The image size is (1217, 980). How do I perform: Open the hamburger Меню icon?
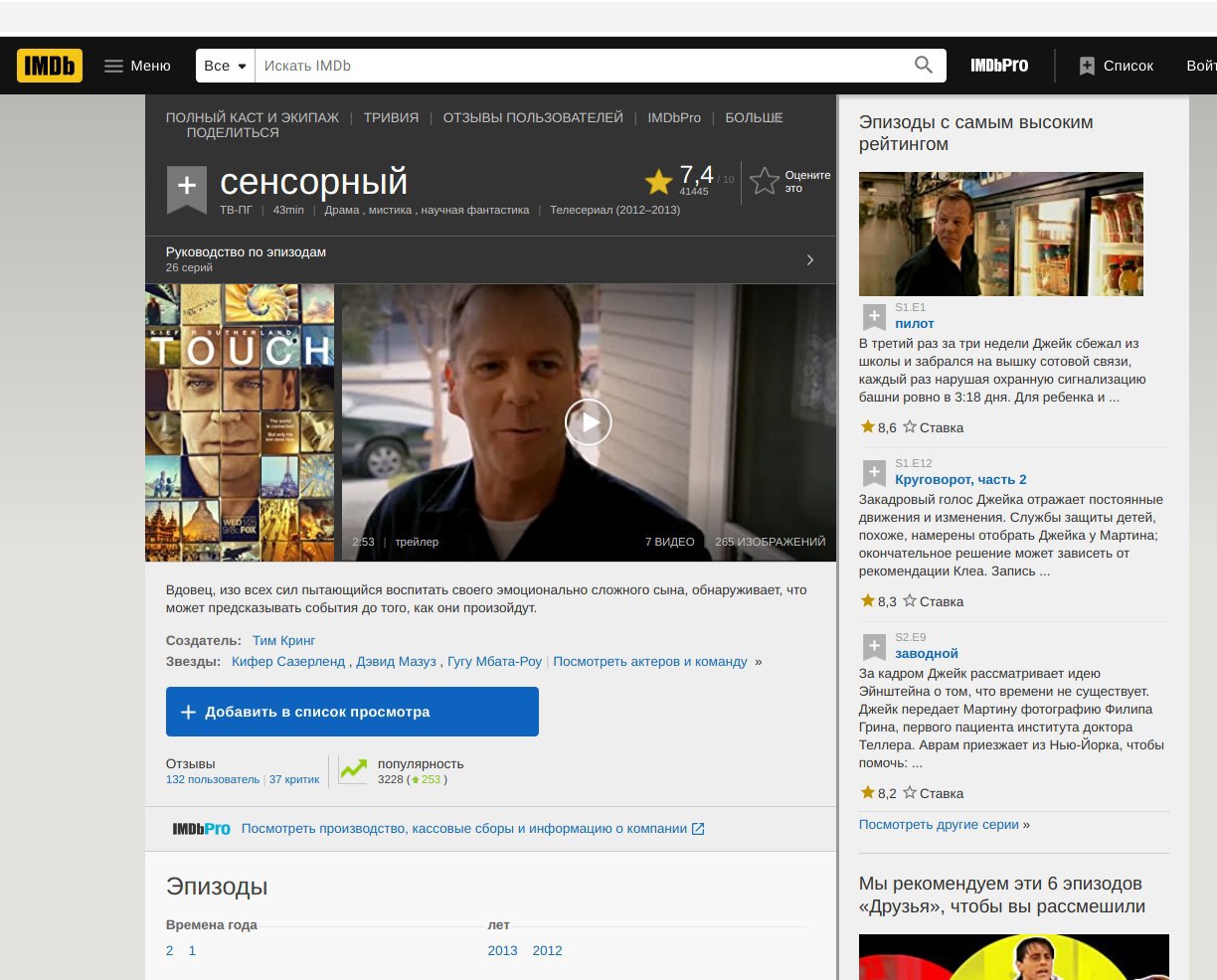click(113, 66)
